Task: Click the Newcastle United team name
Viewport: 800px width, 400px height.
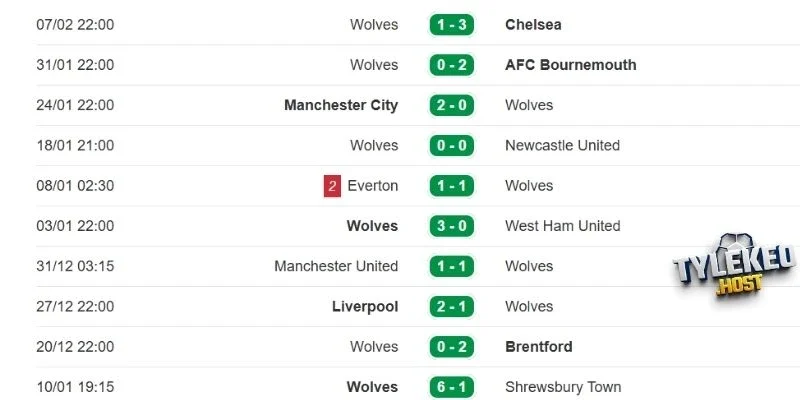Action: click(x=562, y=145)
